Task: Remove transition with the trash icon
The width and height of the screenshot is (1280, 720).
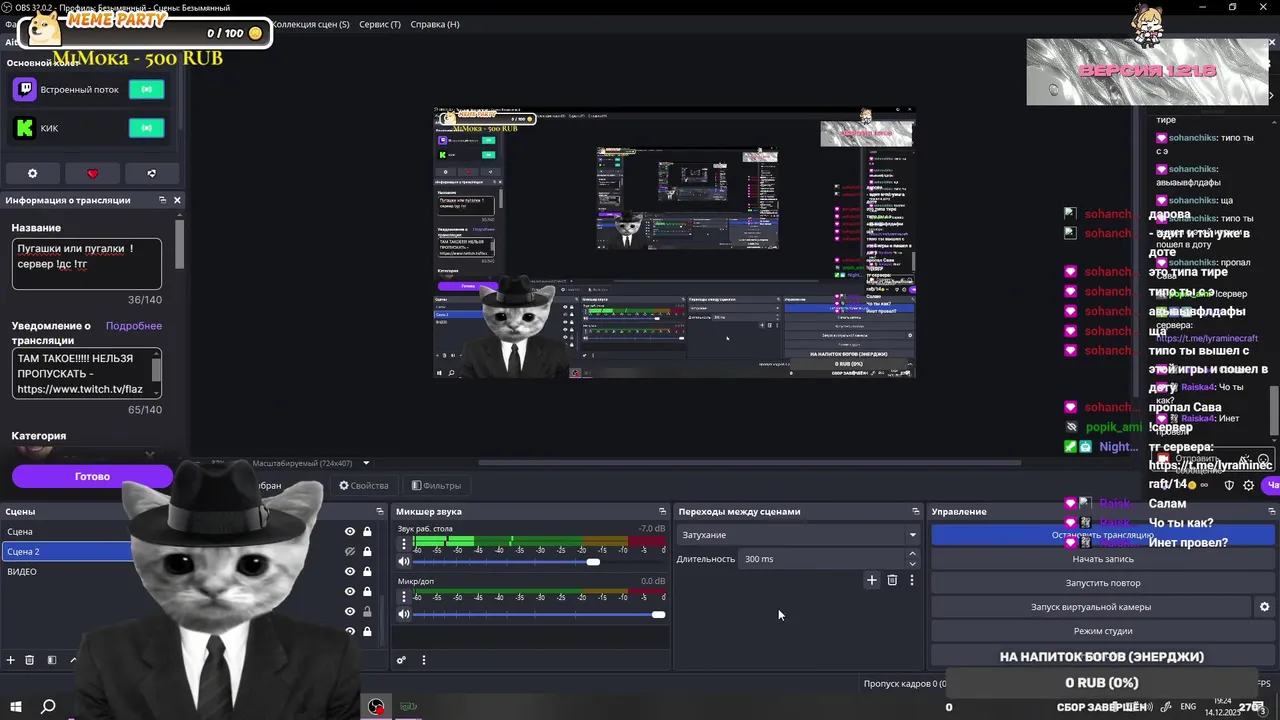Action: (892, 580)
